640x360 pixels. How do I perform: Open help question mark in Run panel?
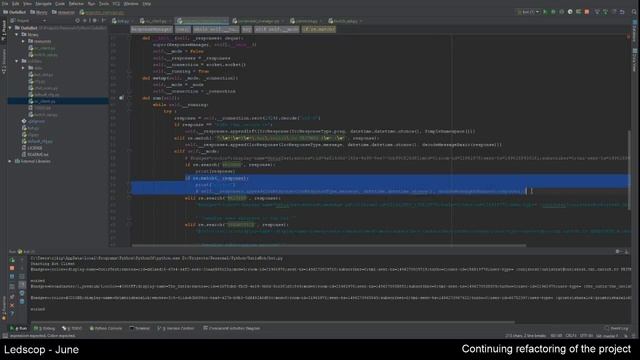pyautogui.click(x=12, y=313)
